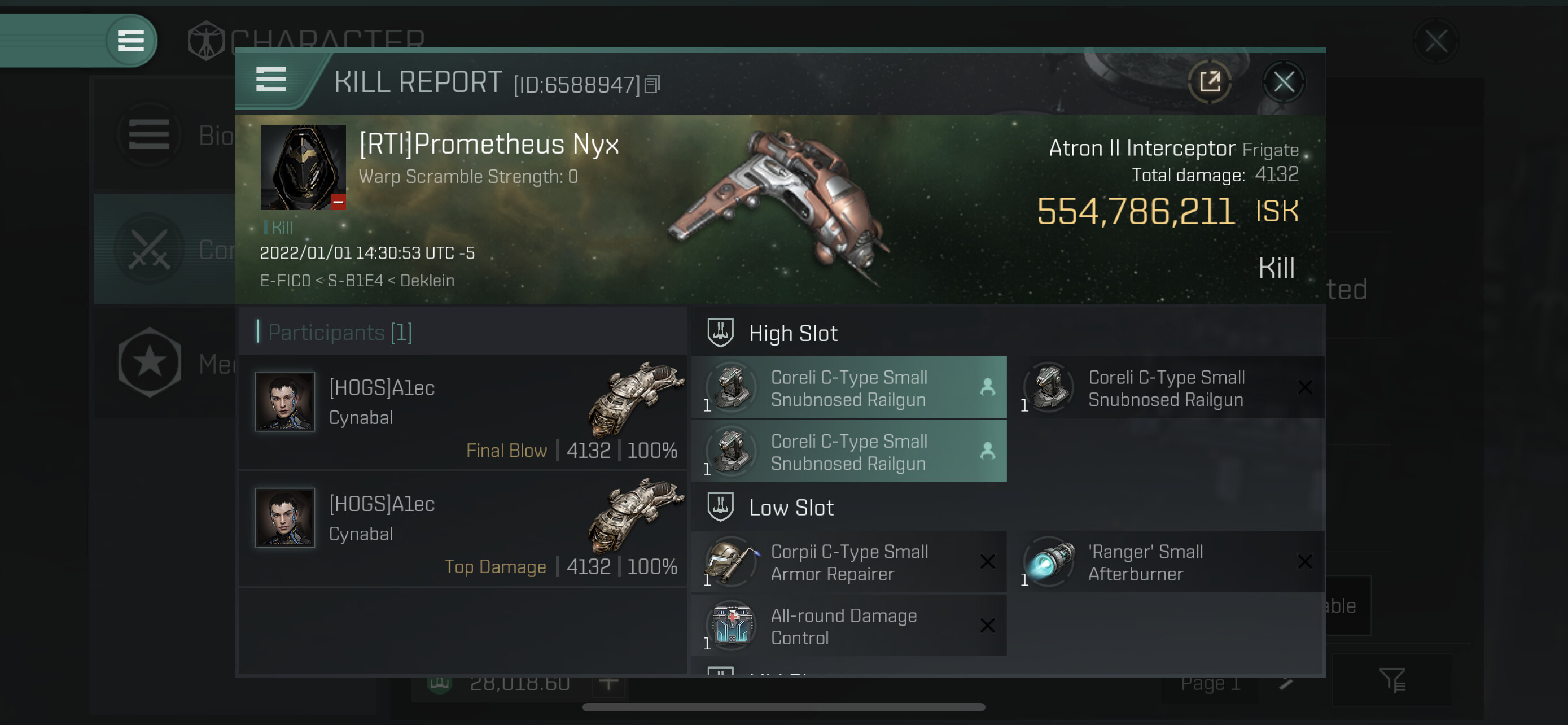Click the share kill report icon
This screenshot has width=1568, height=725.
[1210, 81]
